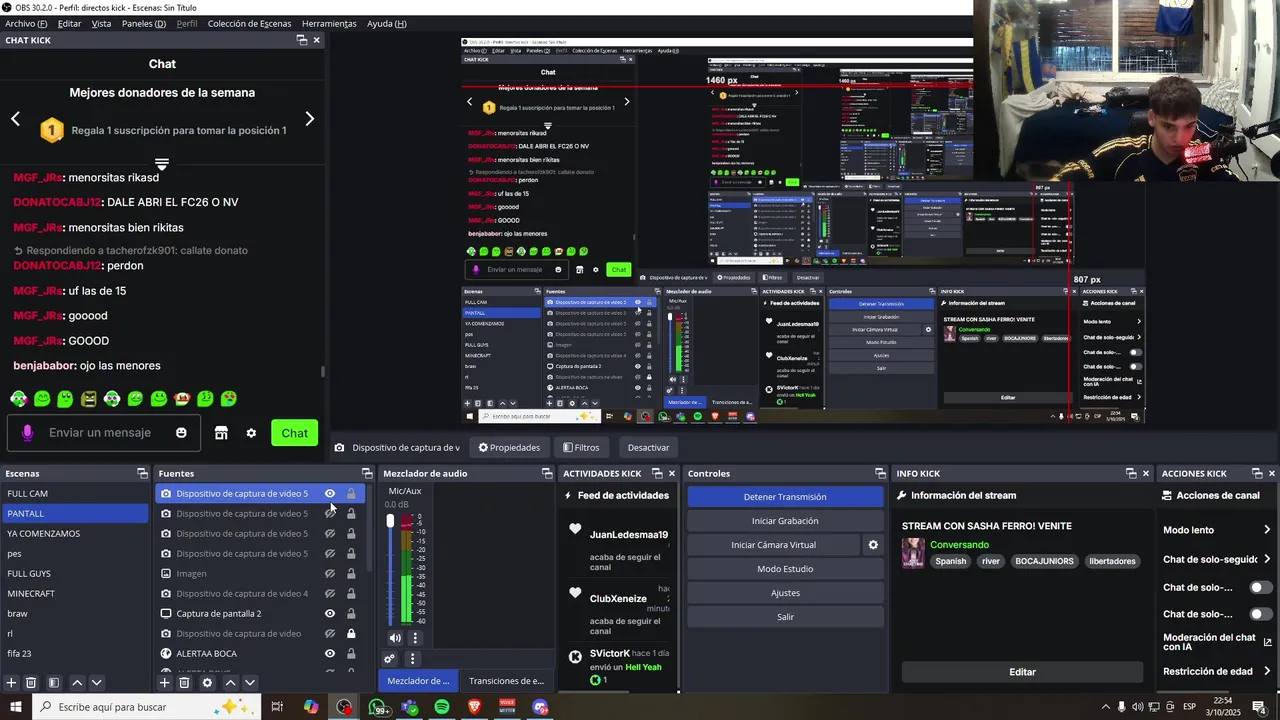Float the Fuentes dock panel
Screen dimensions: 1280x720
pyautogui.click(x=367, y=473)
